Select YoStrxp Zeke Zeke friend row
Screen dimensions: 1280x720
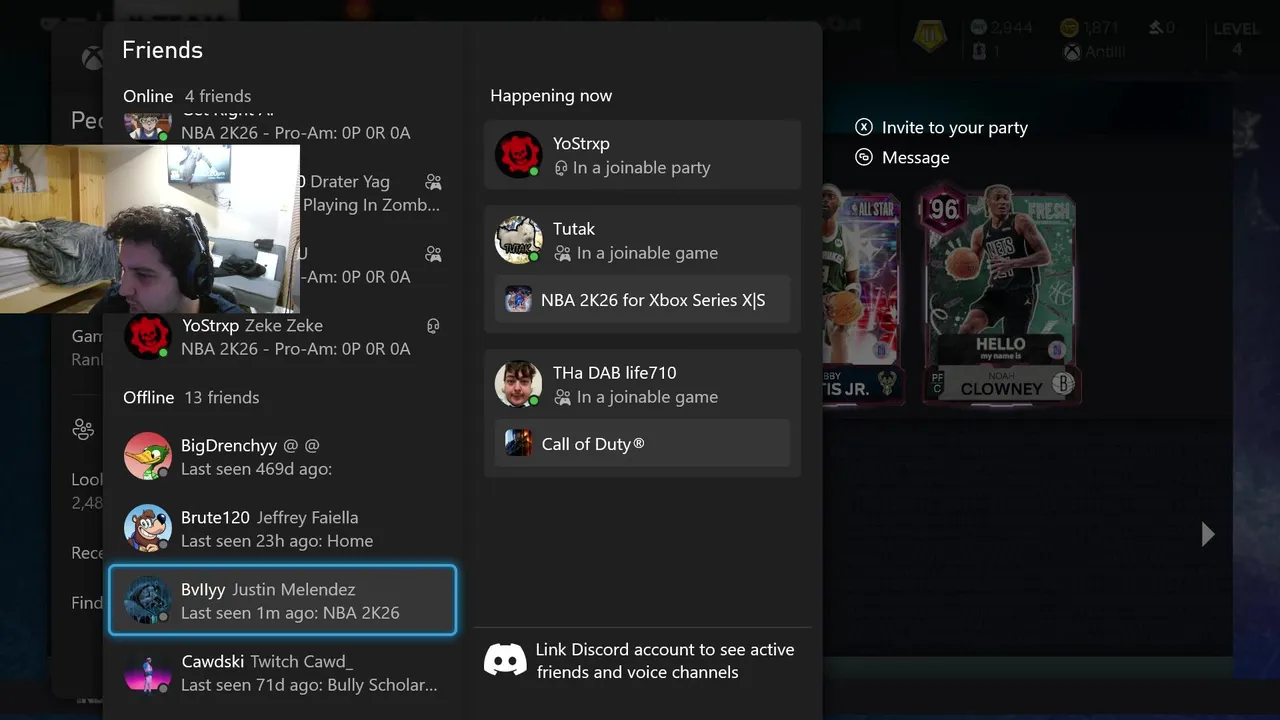coord(282,337)
